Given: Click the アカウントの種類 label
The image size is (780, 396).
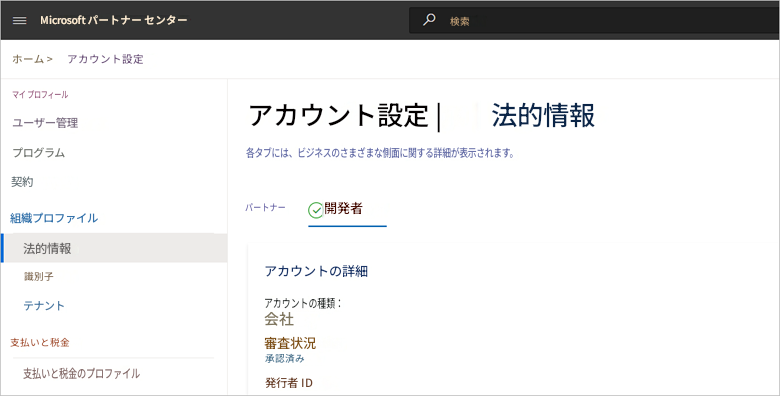Looking at the screenshot, I should click(x=302, y=303).
